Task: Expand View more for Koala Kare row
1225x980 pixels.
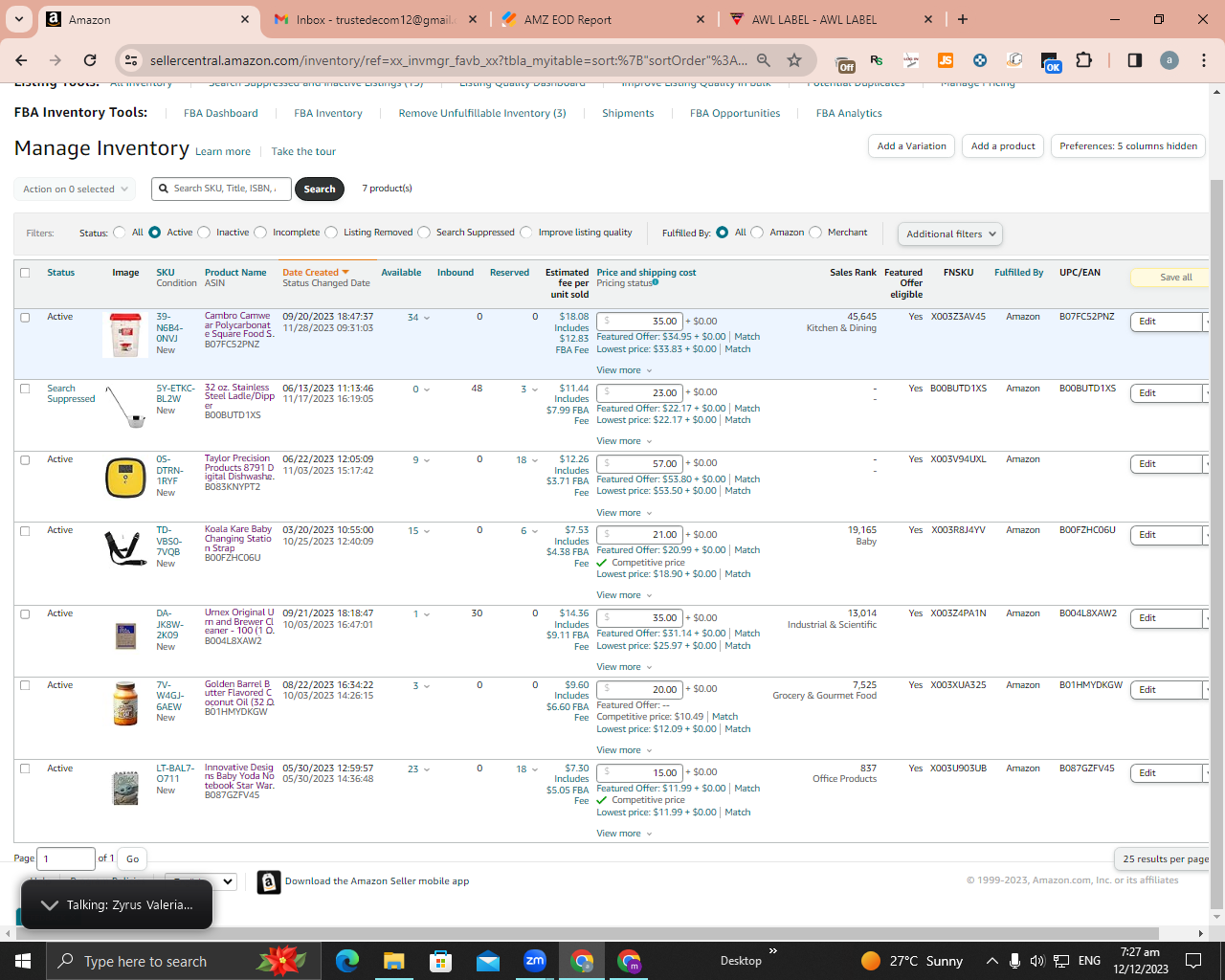Action: (624, 595)
